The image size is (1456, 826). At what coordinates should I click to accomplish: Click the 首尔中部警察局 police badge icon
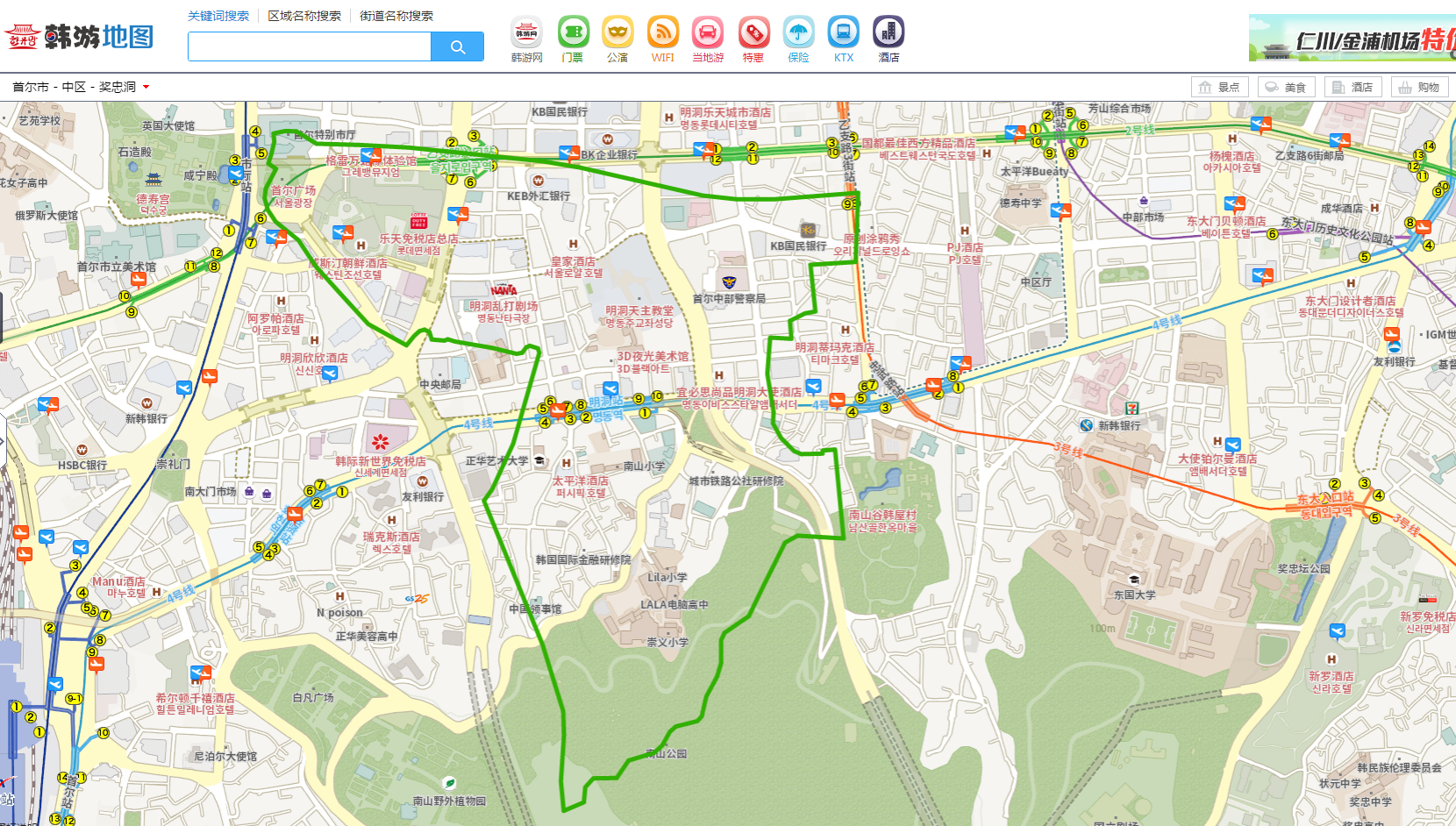click(728, 282)
